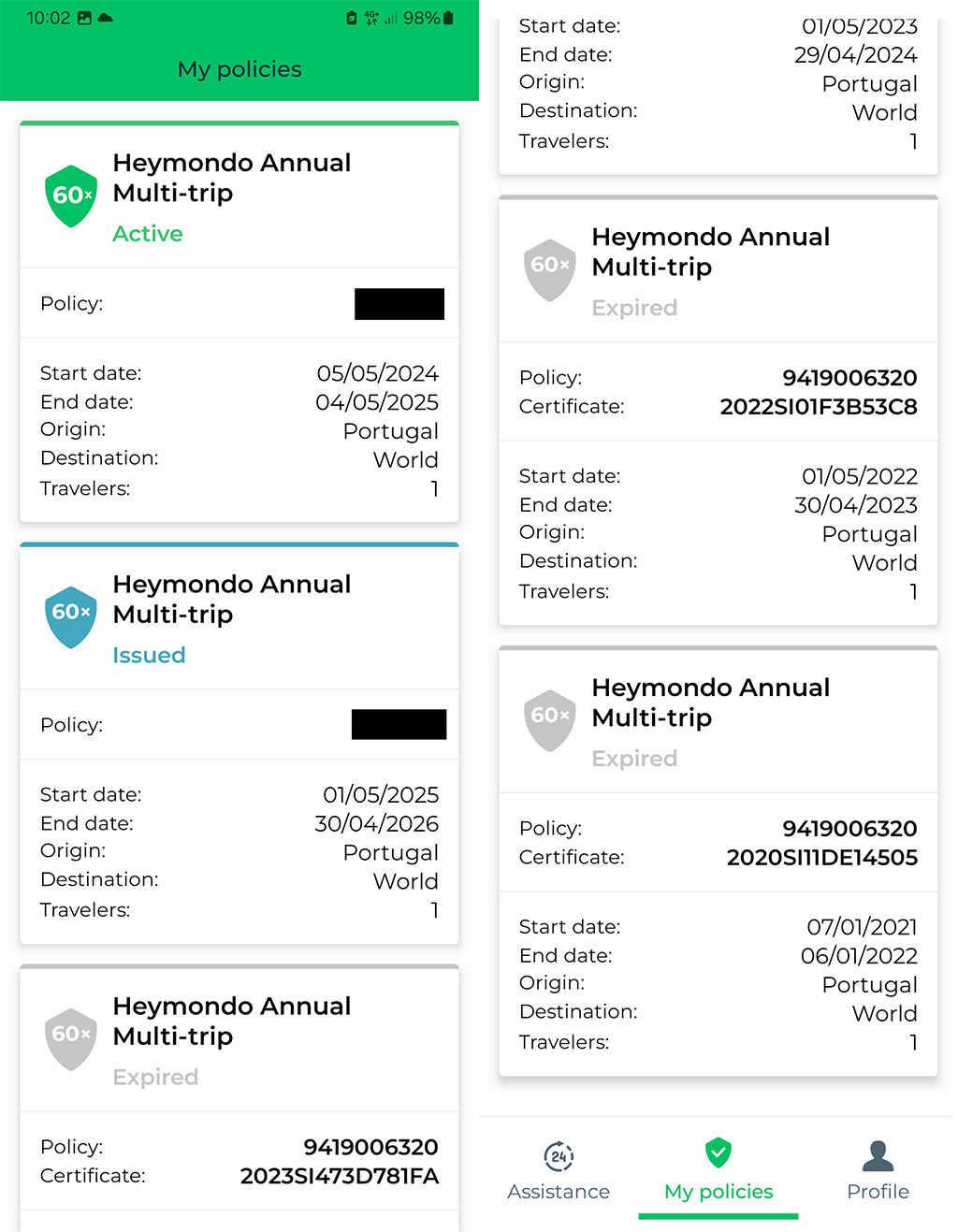Tap the My policies shield checkmark icon

pyautogui.click(x=718, y=1152)
